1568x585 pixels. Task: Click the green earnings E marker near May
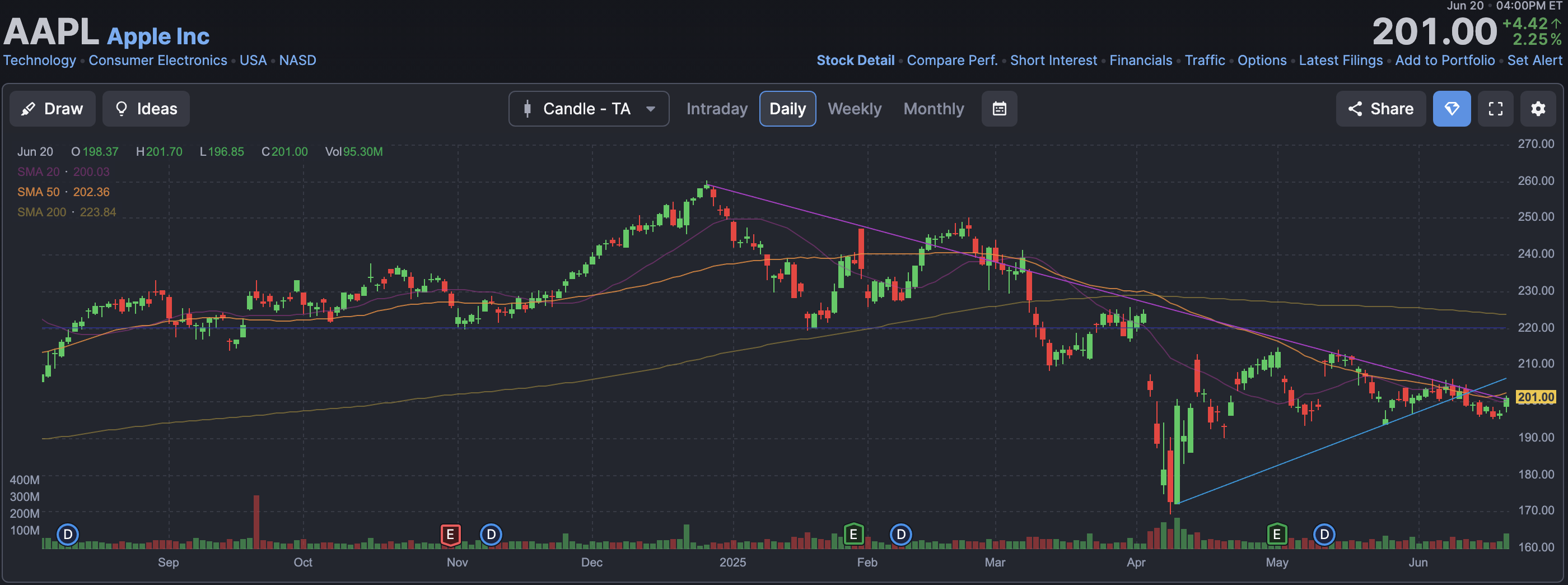pyautogui.click(x=1277, y=535)
